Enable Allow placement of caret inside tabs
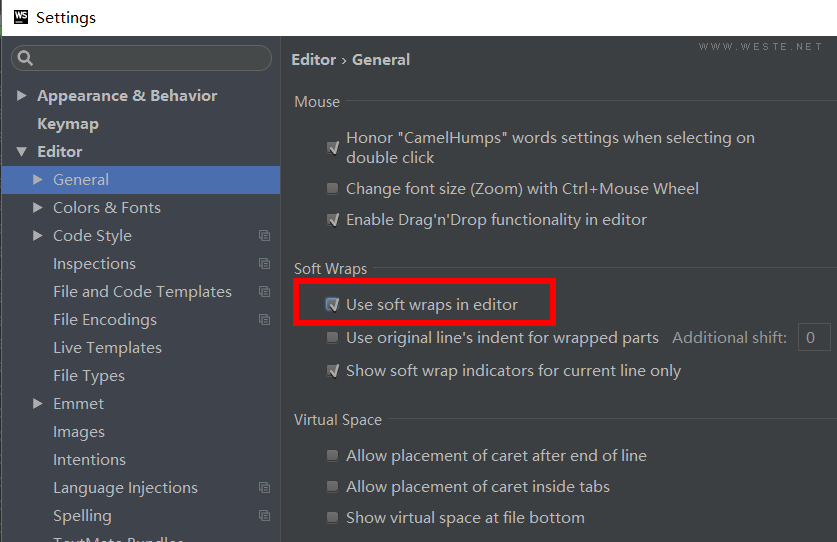 tap(333, 487)
